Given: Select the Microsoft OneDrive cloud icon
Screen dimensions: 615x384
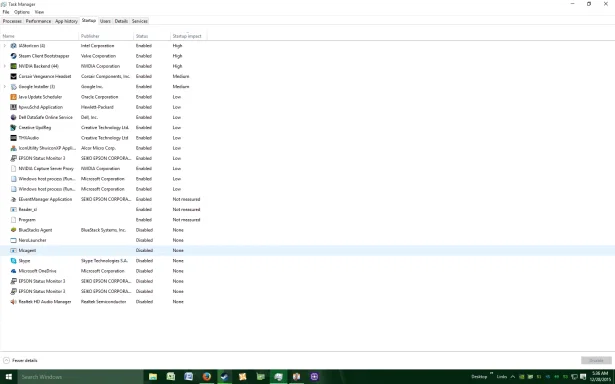Looking at the screenshot, I should pos(13,271).
